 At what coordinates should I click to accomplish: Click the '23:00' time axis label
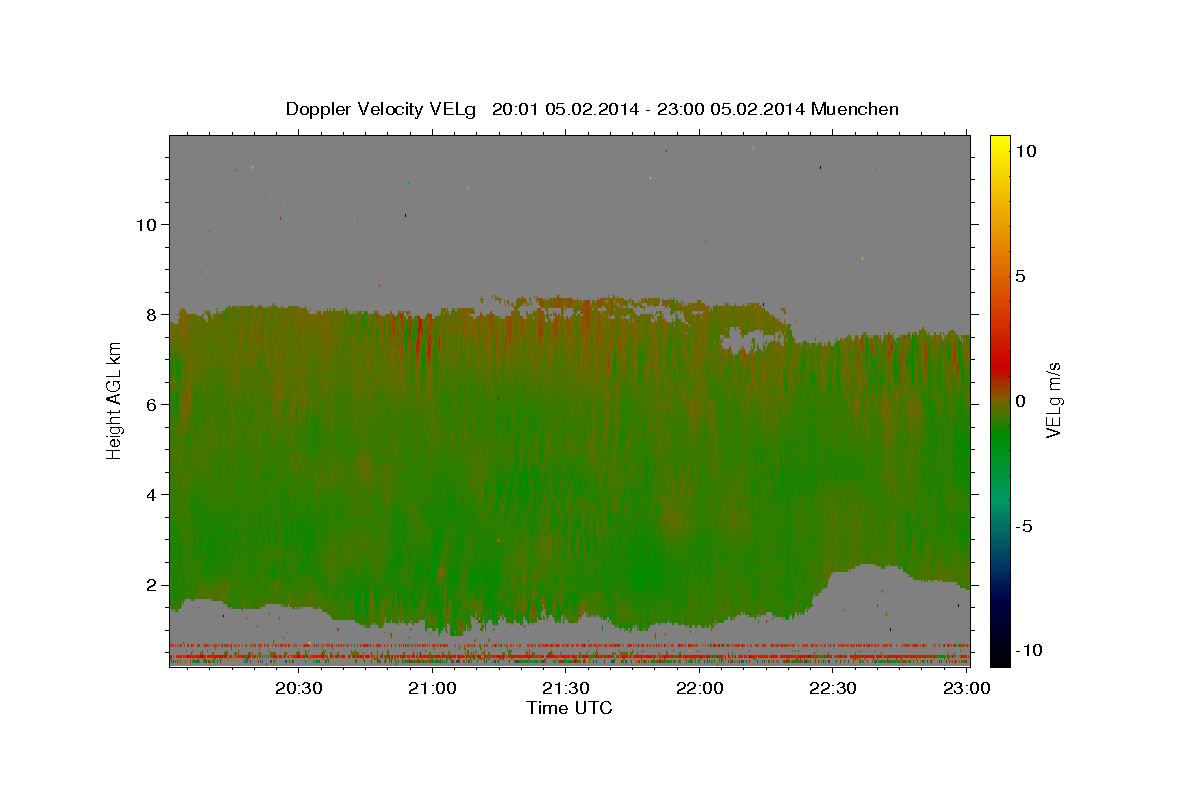point(967,688)
